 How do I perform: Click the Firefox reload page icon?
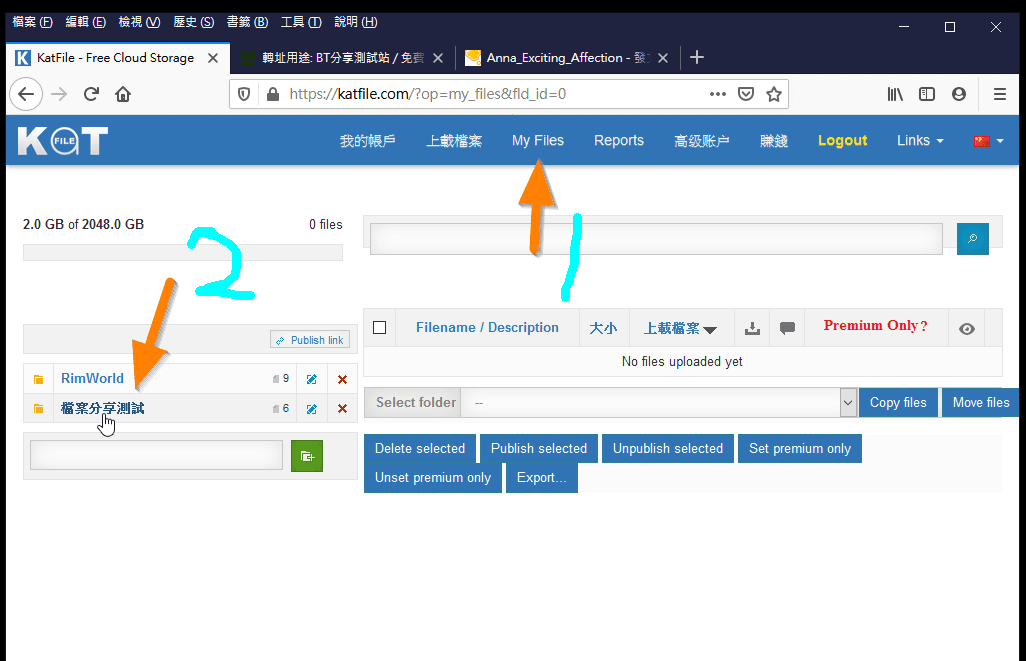tap(91, 93)
